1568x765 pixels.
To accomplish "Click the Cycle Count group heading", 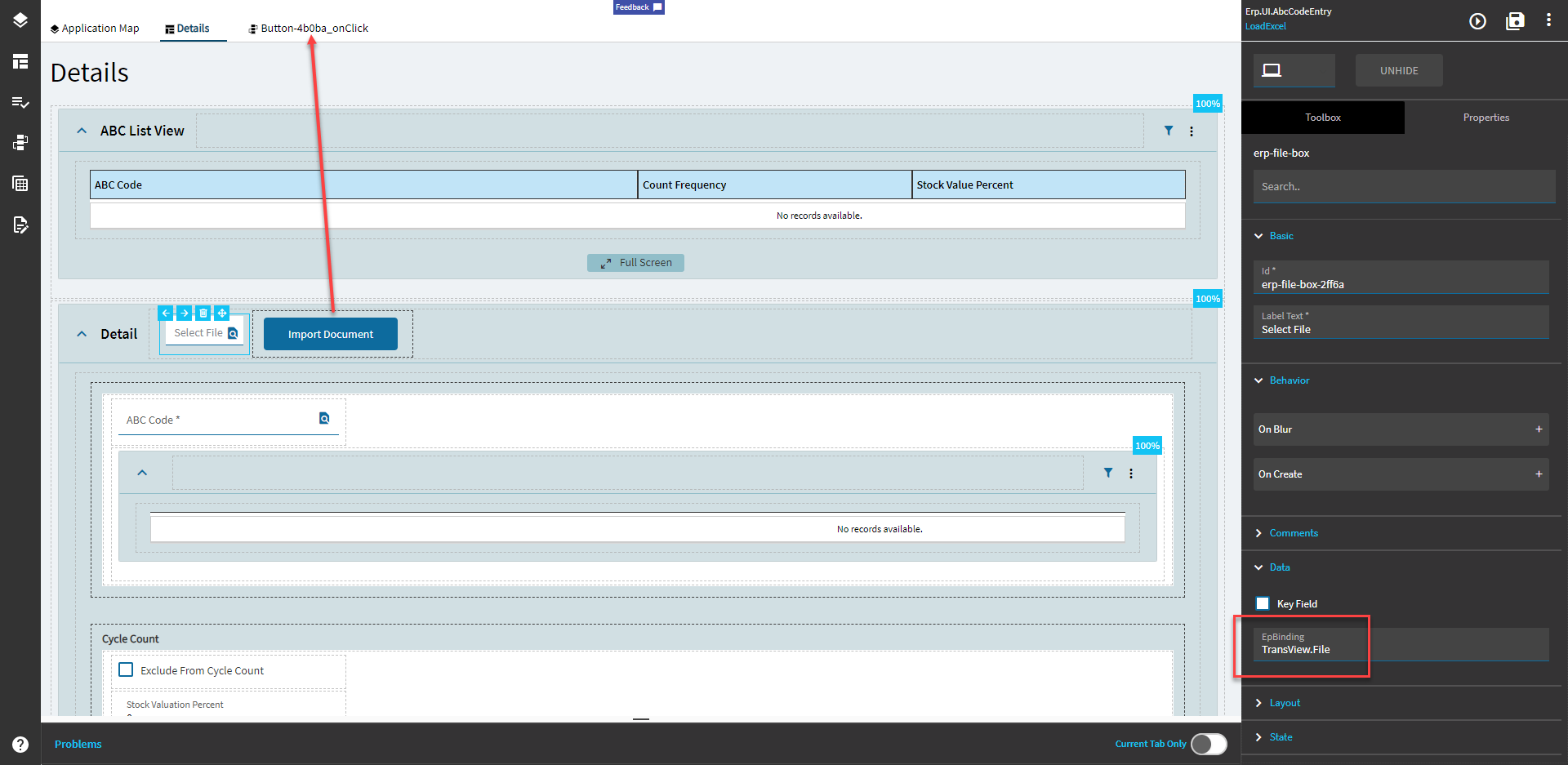I will pyautogui.click(x=131, y=639).
